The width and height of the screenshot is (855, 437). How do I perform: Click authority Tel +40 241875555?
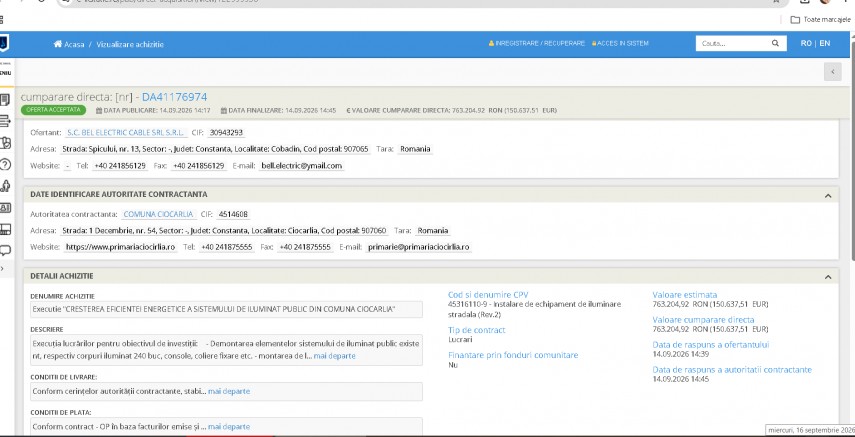(227, 247)
